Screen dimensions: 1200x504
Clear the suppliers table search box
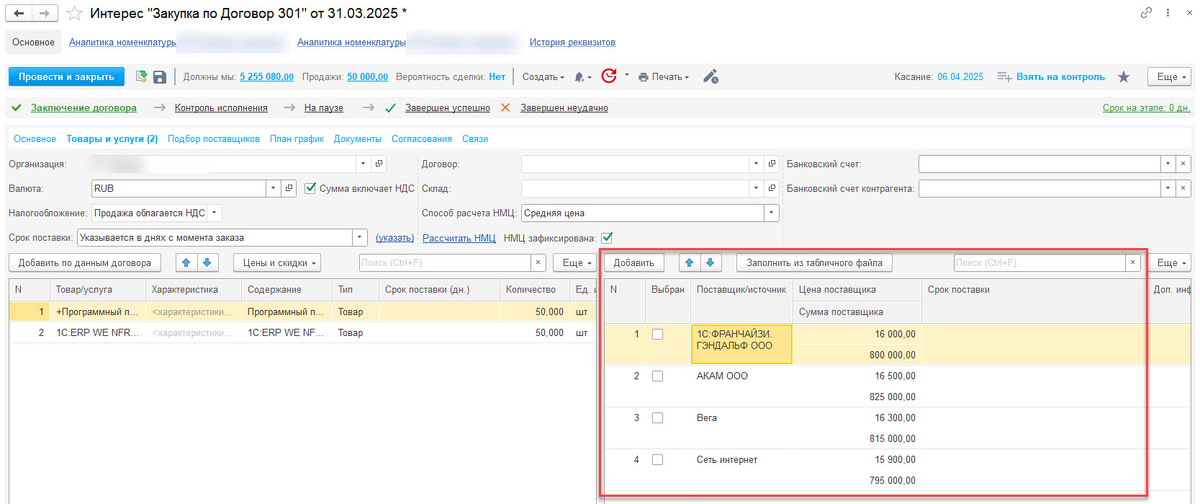1133,262
